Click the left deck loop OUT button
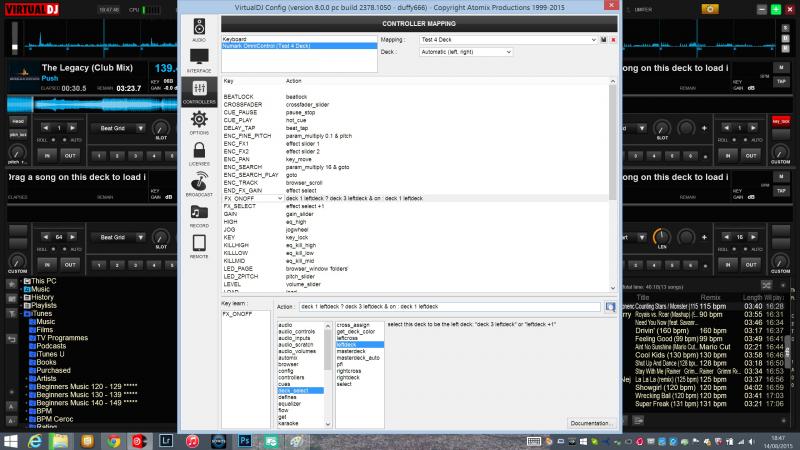This screenshot has width=800, height=450. (70, 156)
